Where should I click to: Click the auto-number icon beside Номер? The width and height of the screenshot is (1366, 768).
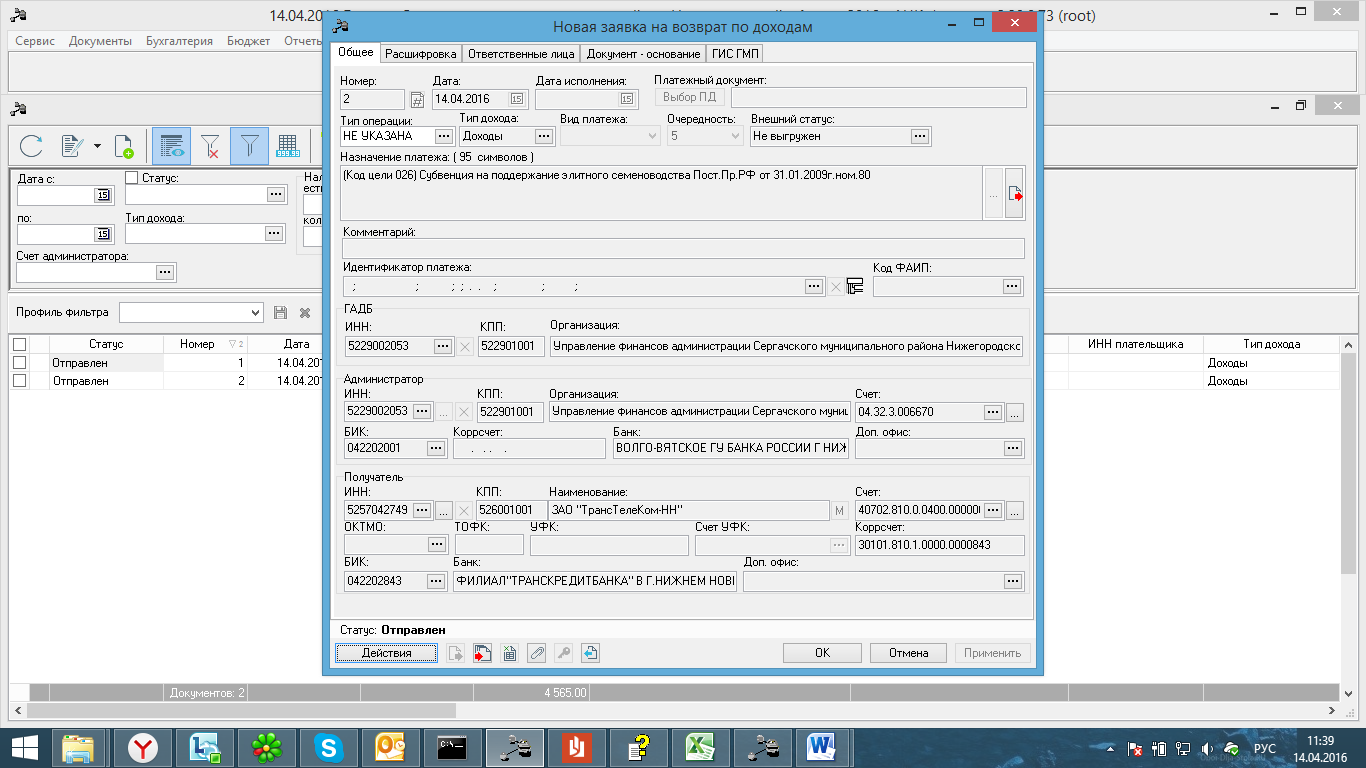(x=417, y=99)
